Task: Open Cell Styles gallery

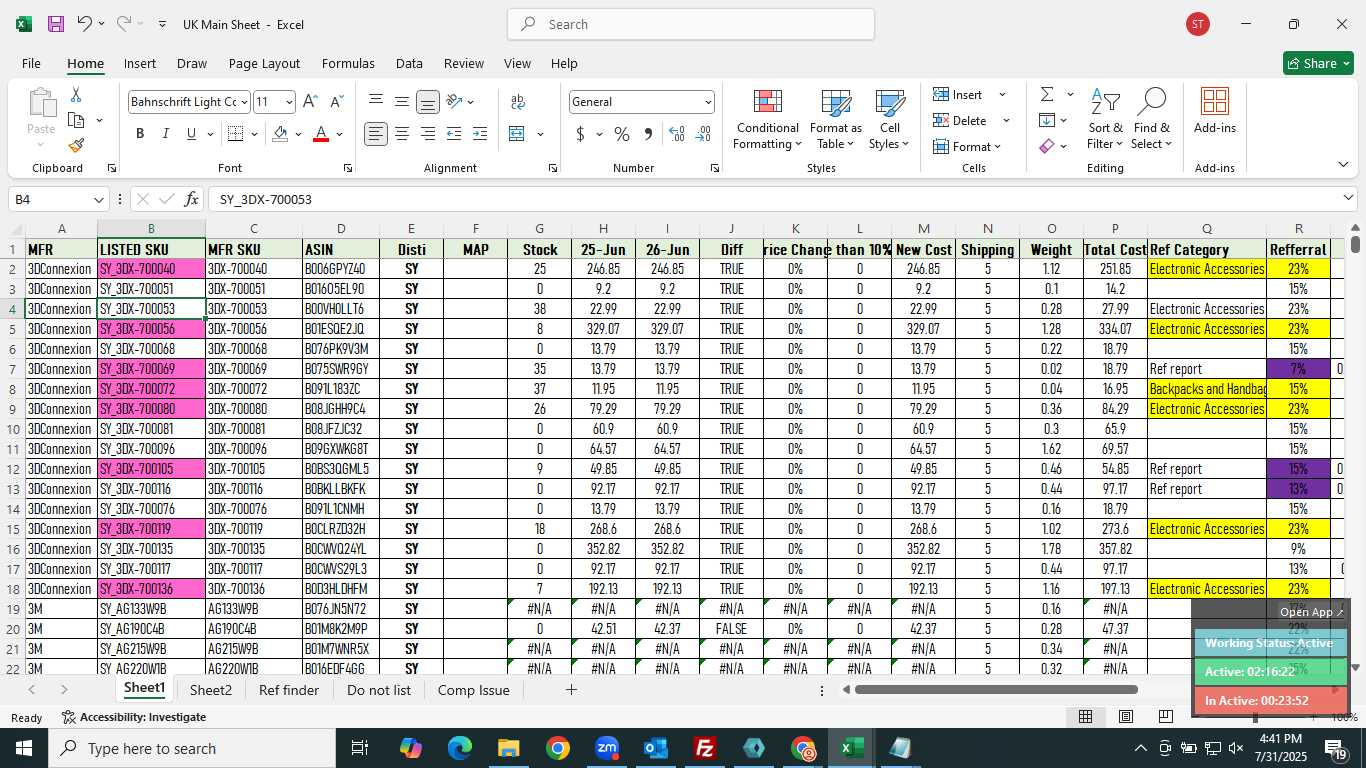Action: click(x=890, y=120)
